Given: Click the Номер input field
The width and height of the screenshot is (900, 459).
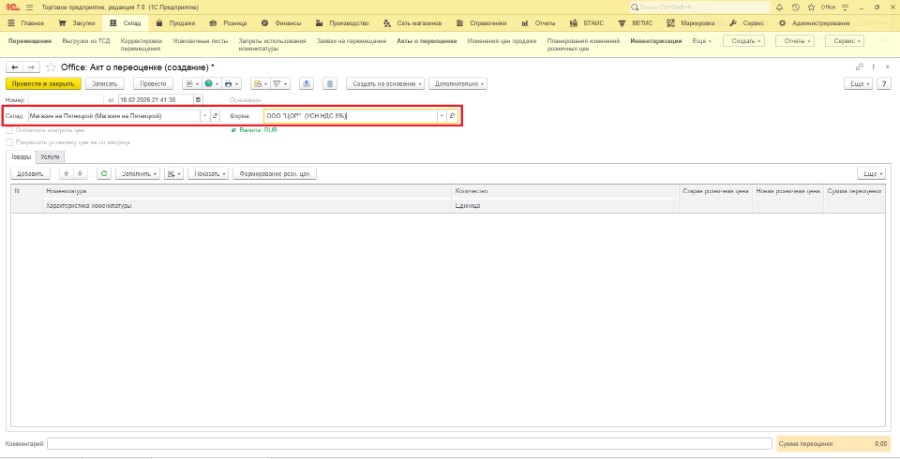Looking at the screenshot, I should click(x=65, y=100).
